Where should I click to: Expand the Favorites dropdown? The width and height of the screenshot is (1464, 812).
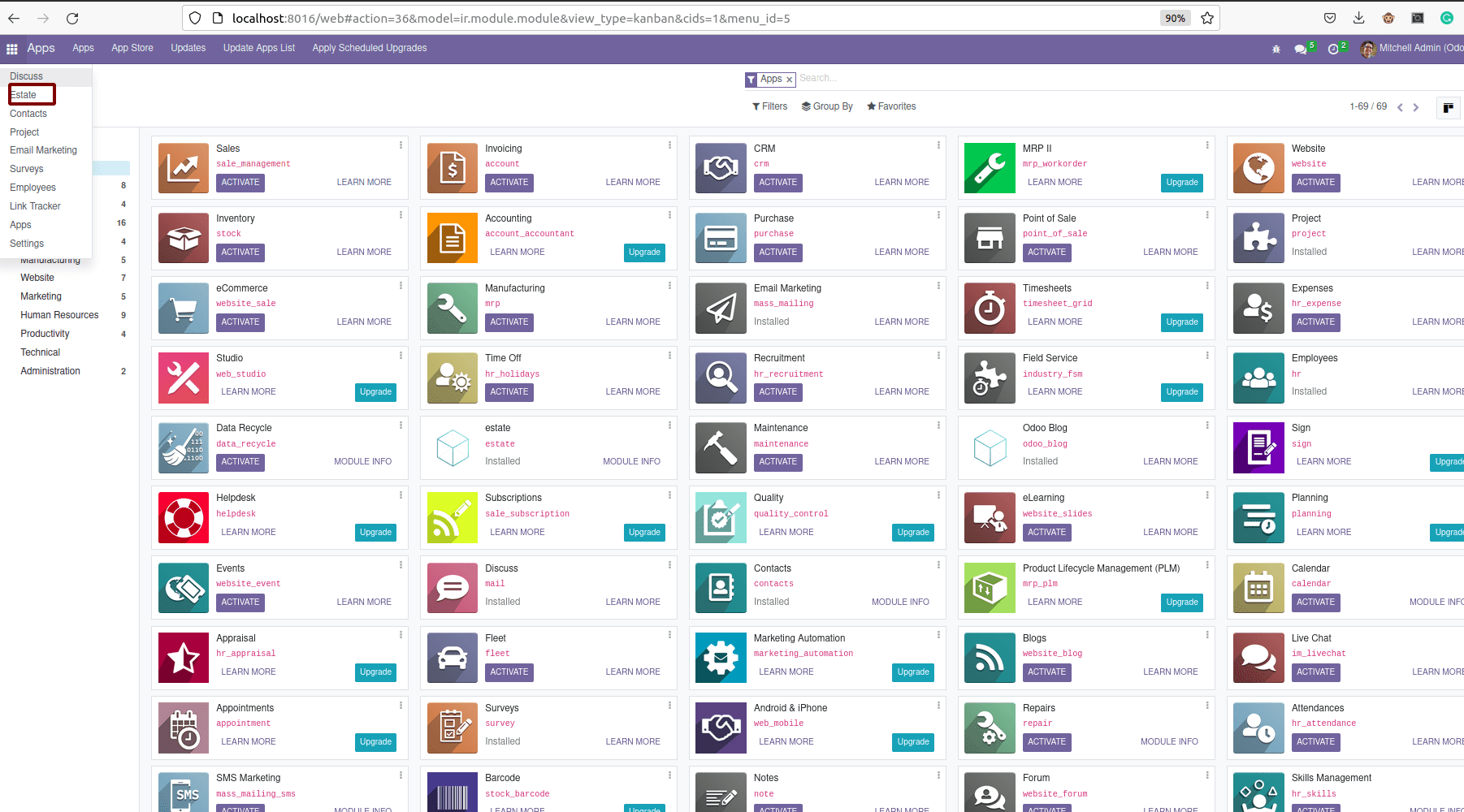(890, 106)
